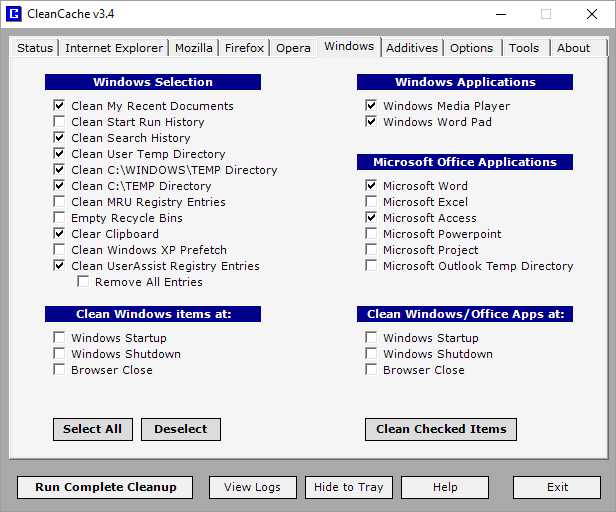Open the Opera tab
The image size is (616, 512).
point(293,48)
